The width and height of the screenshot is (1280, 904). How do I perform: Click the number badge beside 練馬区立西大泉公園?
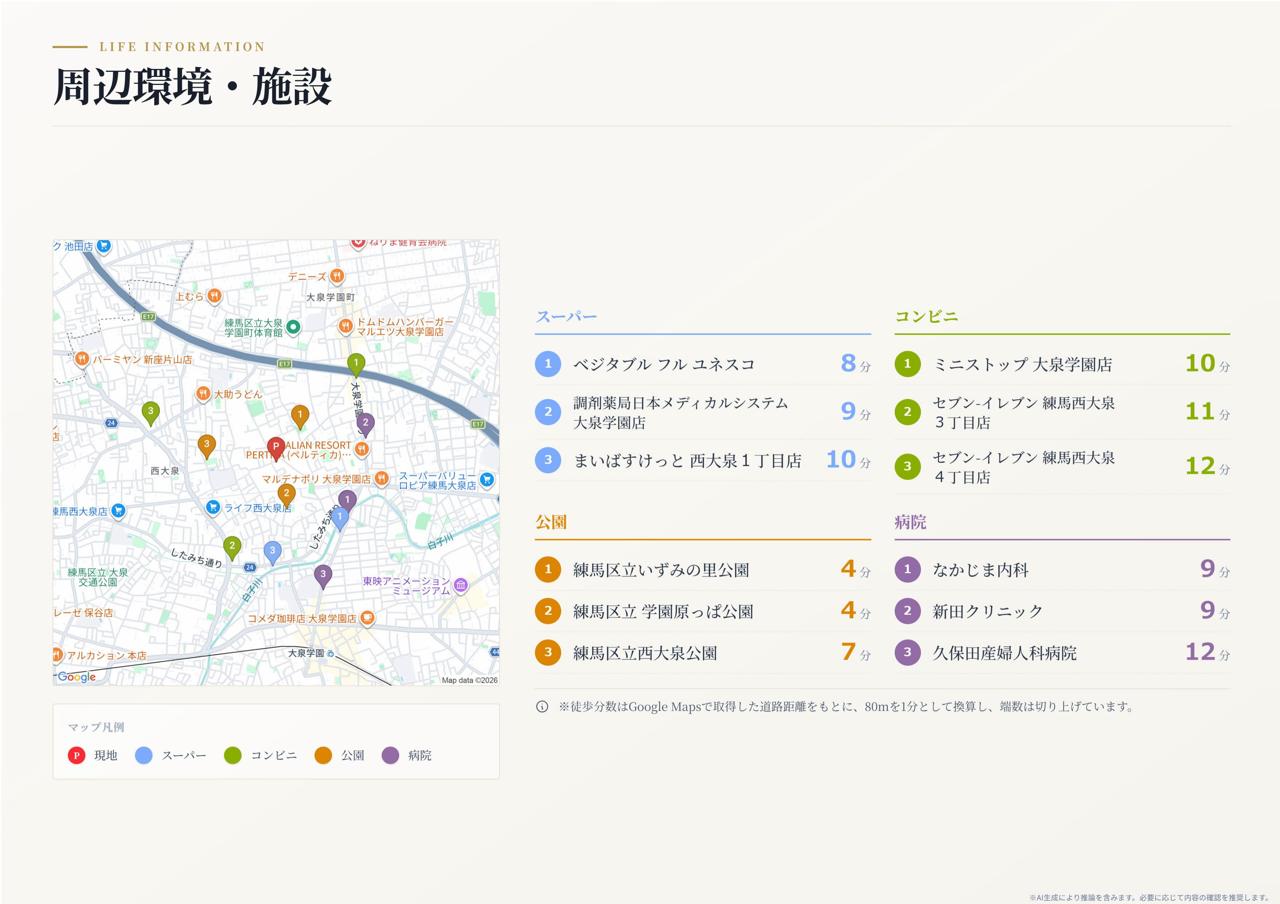pyautogui.click(x=548, y=653)
